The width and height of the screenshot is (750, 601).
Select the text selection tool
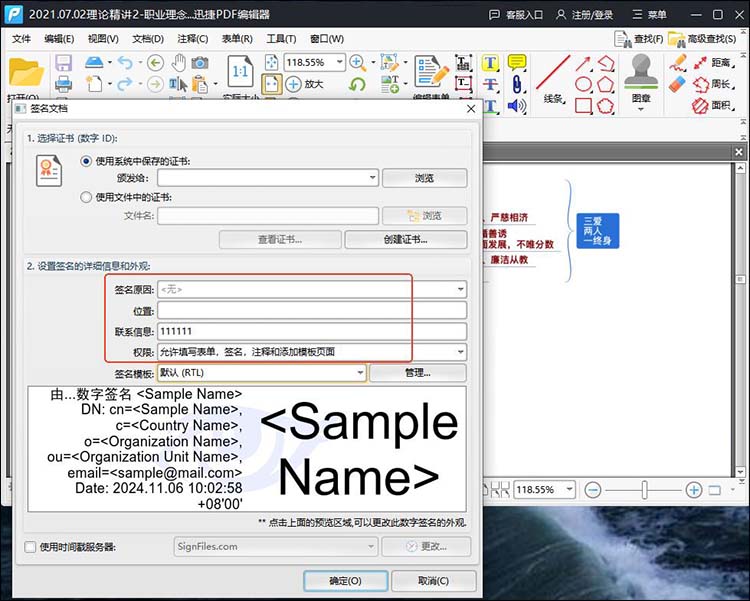(x=178, y=84)
